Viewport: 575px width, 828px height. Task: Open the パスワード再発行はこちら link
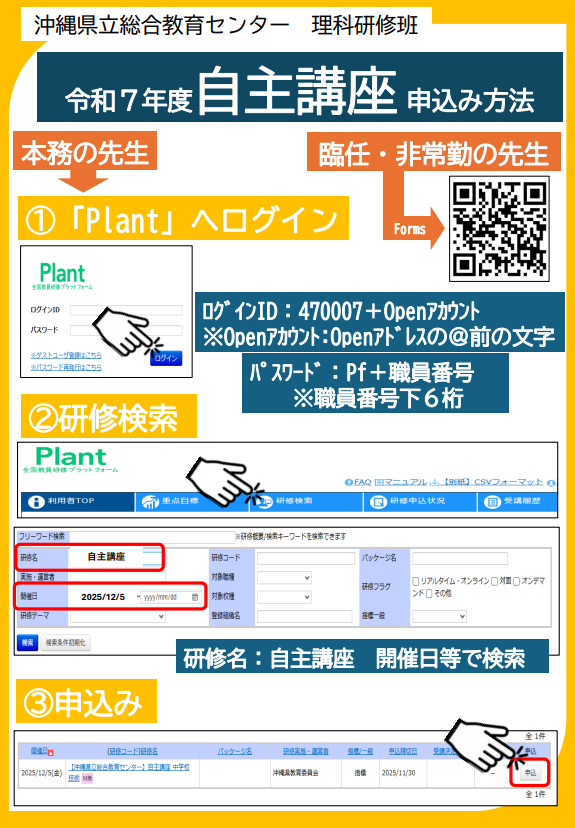click(x=66, y=367)
